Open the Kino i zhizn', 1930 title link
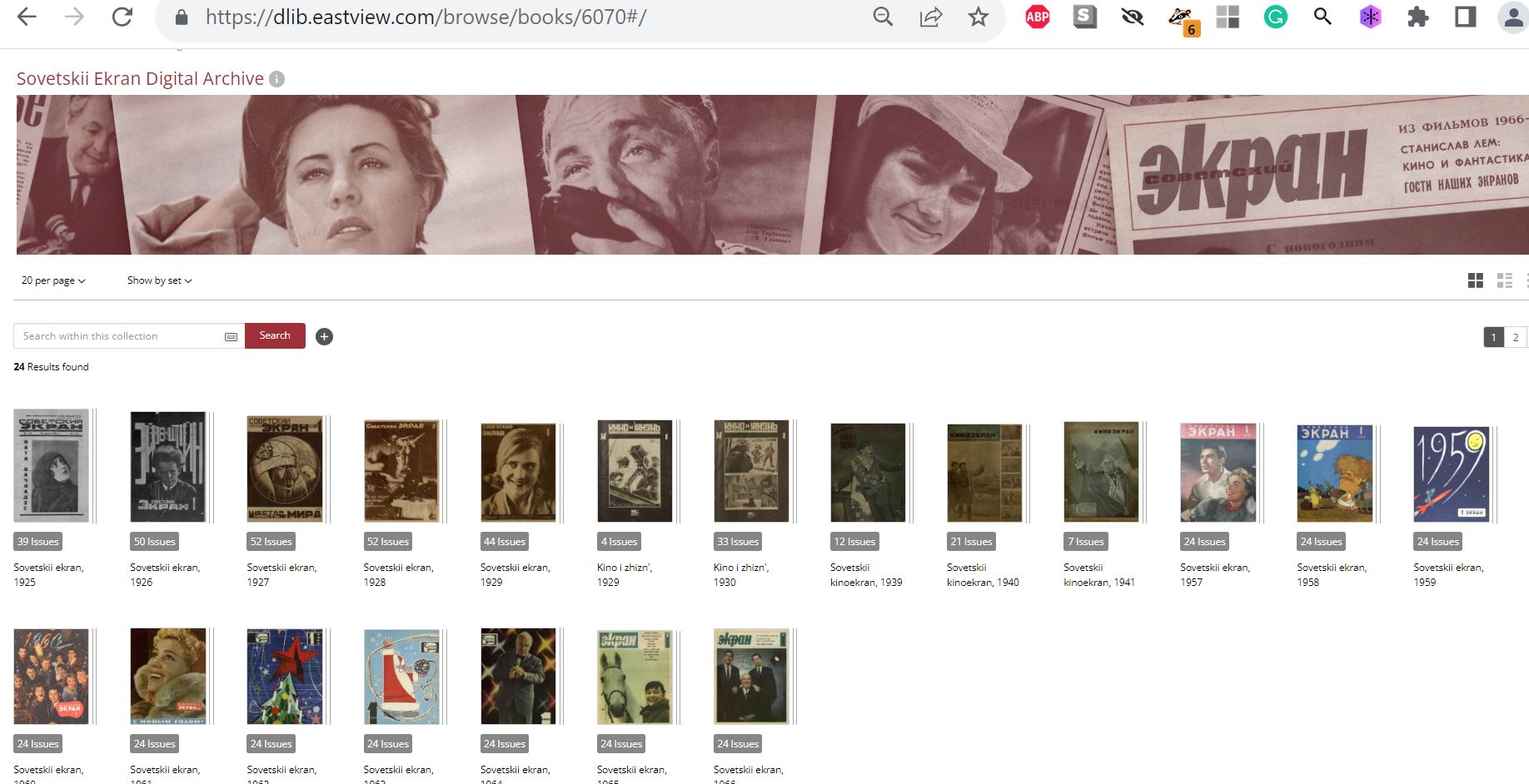1529x784 pixels. point(741,574)
